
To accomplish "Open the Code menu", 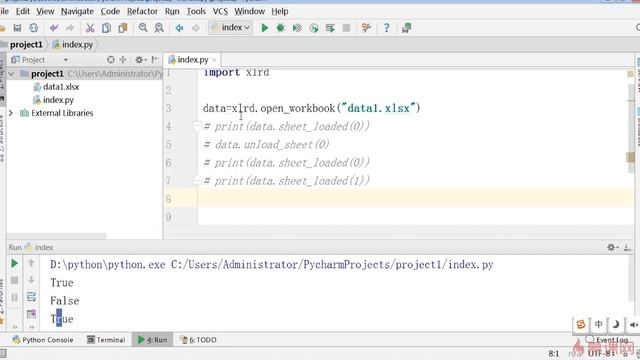I will tap(110, 11).
